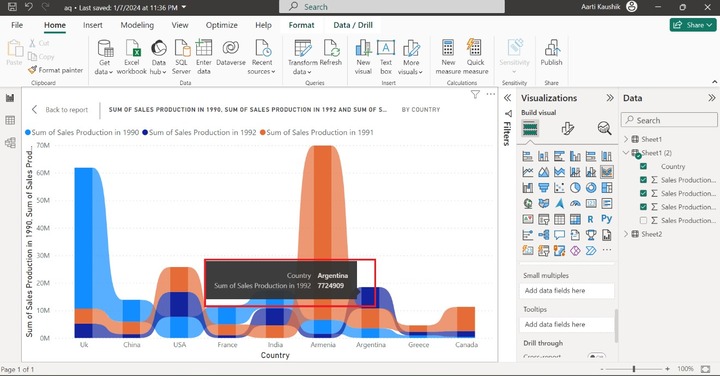
Task: Publish the report
Action: tap(551, 53)
